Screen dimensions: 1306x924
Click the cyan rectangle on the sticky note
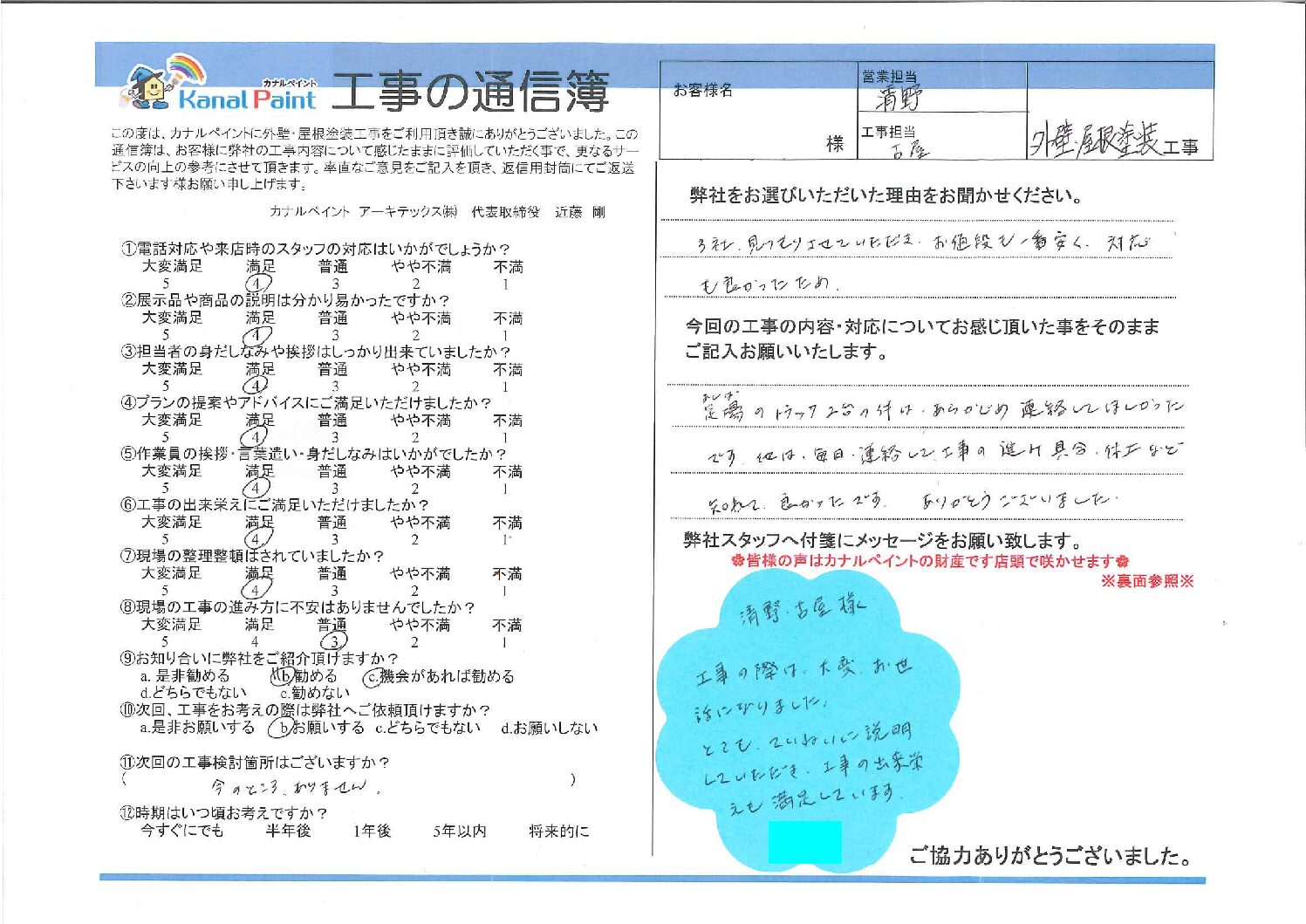(x=804, y=842)
